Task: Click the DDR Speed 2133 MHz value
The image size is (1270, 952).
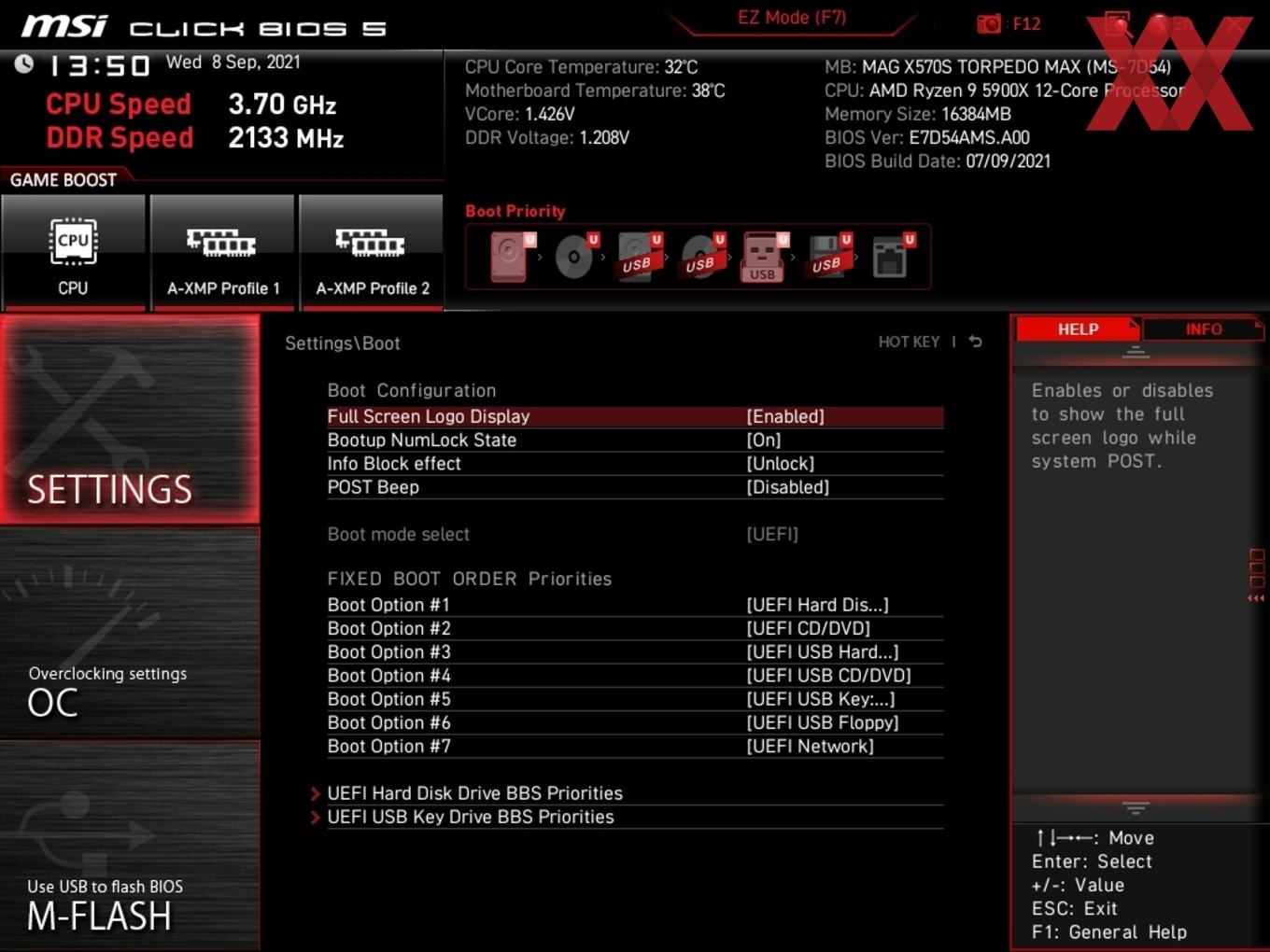Action: tap(286, 138)
